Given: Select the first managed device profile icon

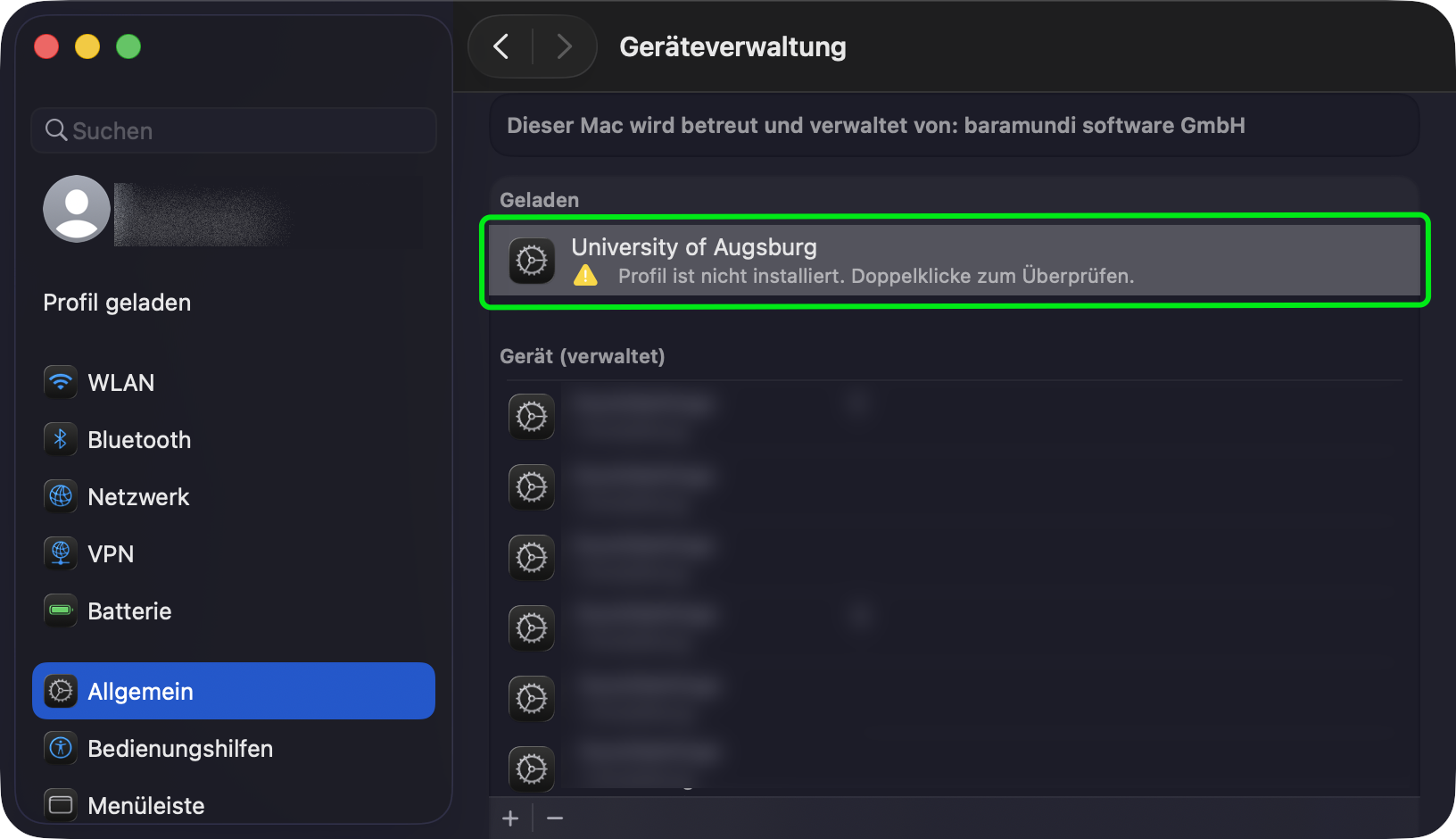Looking at the screenshot, I should 532,417.
